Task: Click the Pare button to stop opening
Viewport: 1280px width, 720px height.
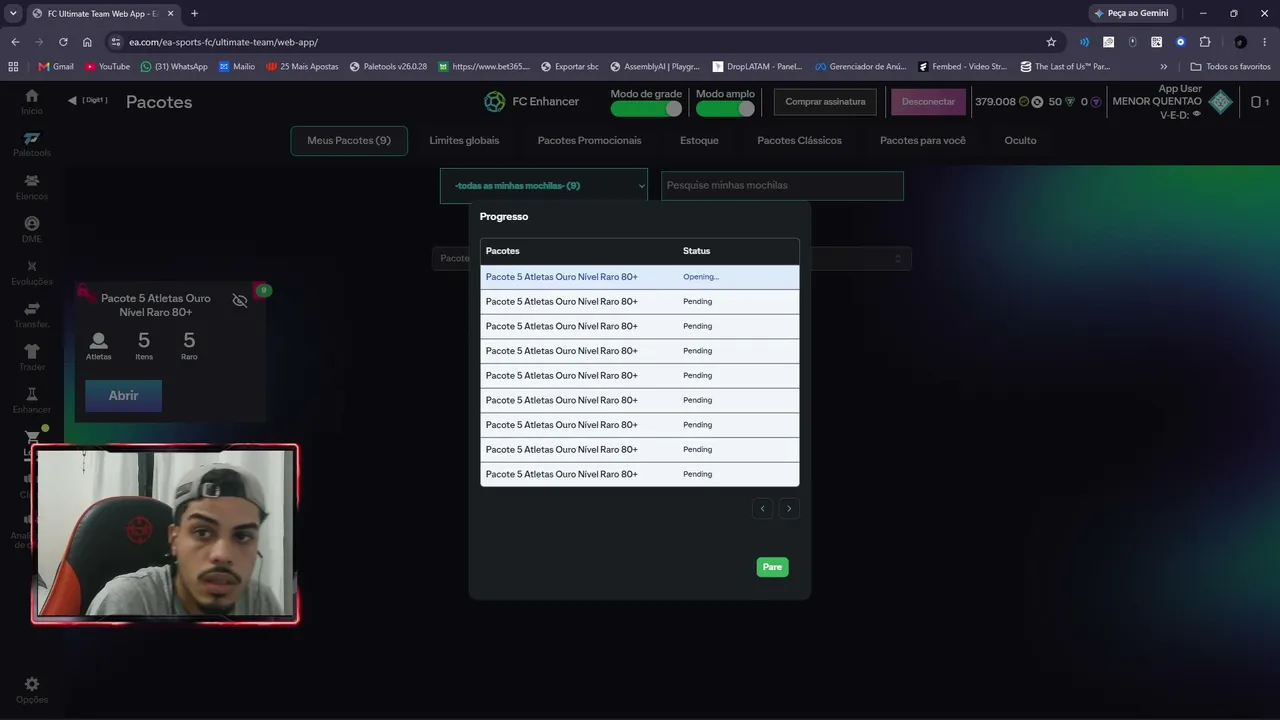Action: [772, 567]
